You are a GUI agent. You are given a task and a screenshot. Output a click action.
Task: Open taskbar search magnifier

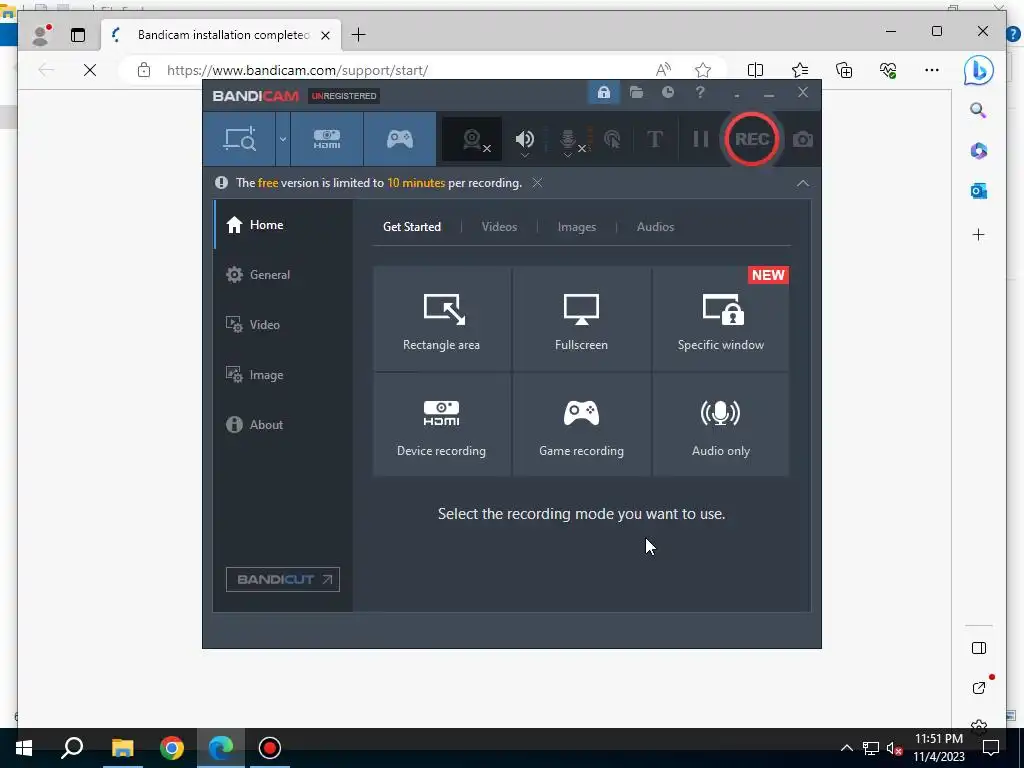72,748
